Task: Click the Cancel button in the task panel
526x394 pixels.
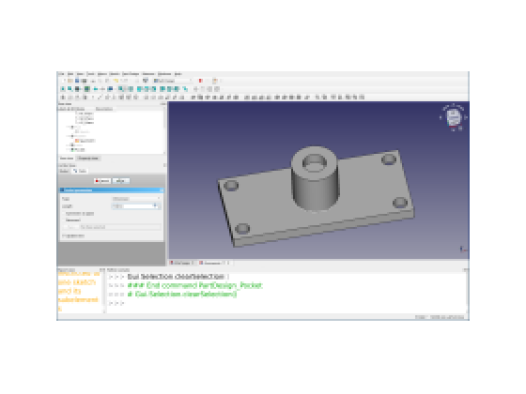Action: (x=102, y=181)
